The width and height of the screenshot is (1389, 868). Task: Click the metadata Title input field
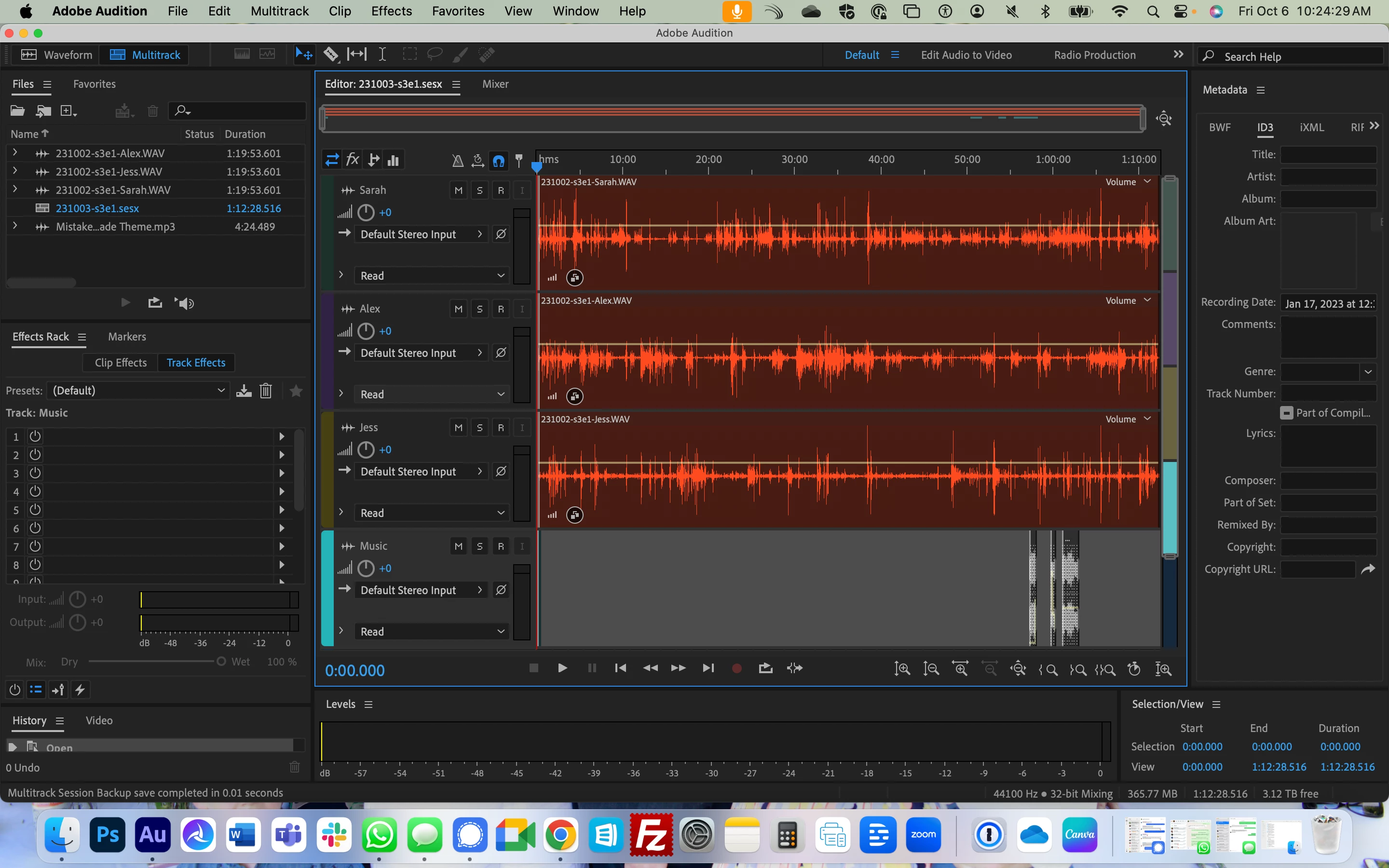[1328, 155]
